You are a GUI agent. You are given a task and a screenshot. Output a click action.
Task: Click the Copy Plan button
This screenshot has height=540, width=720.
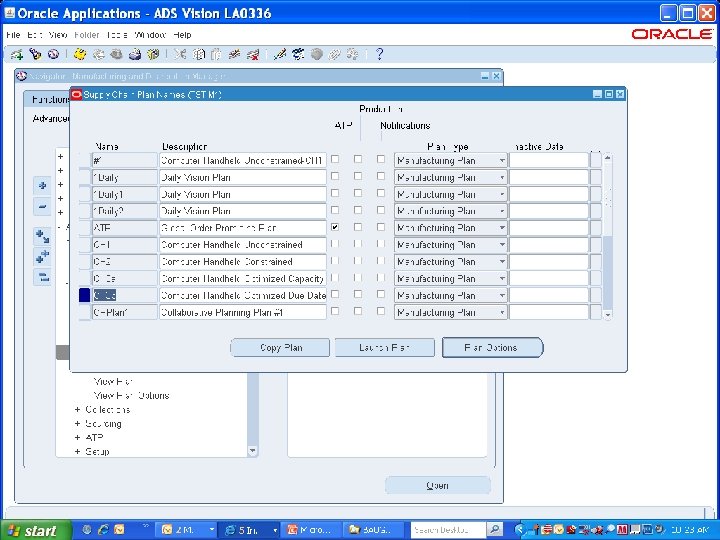point(280,348)
